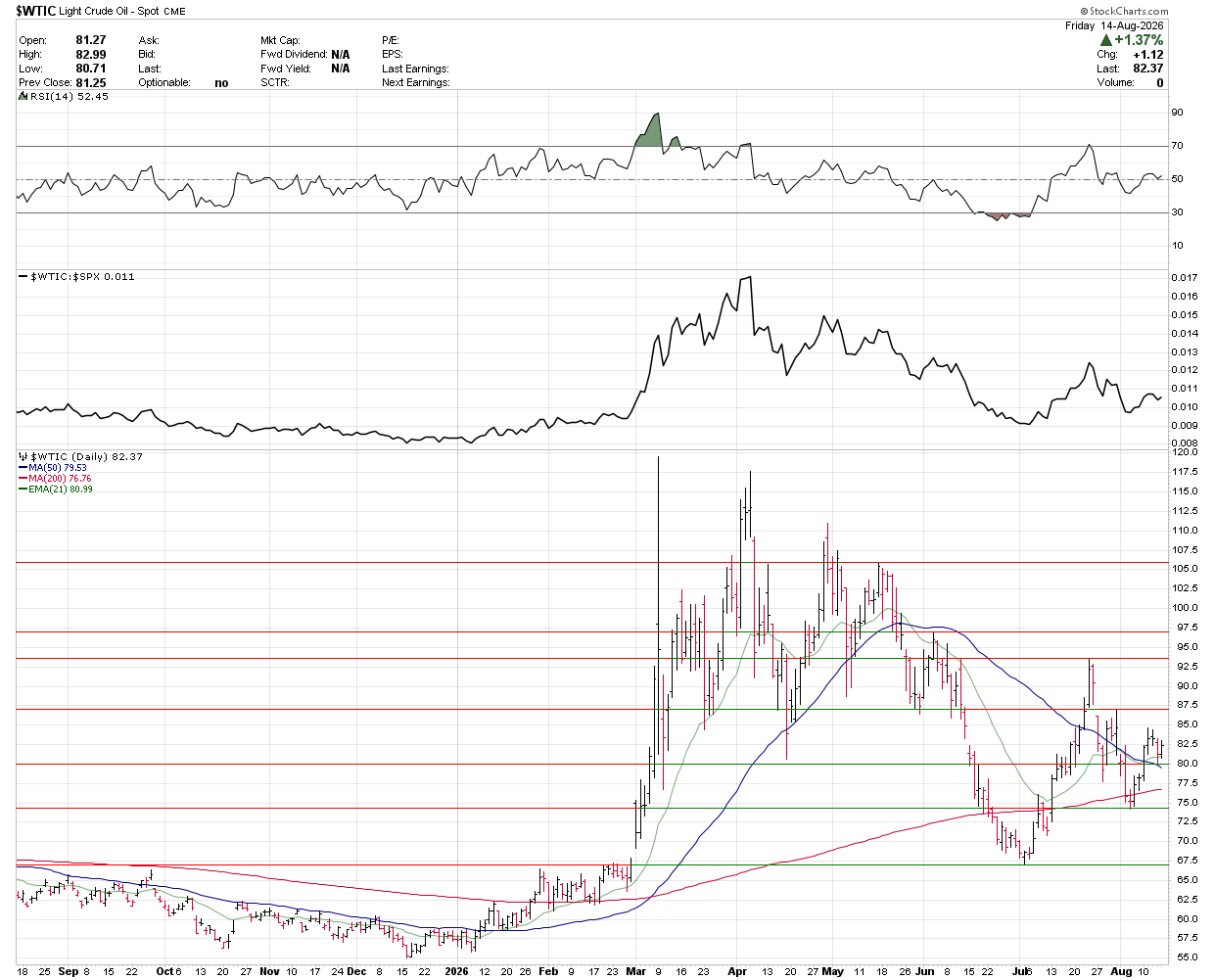The height and width of the screenshot is (980, 1214).
Task: Click the 'Next Earnings:' label
Action: pos(416,83)
